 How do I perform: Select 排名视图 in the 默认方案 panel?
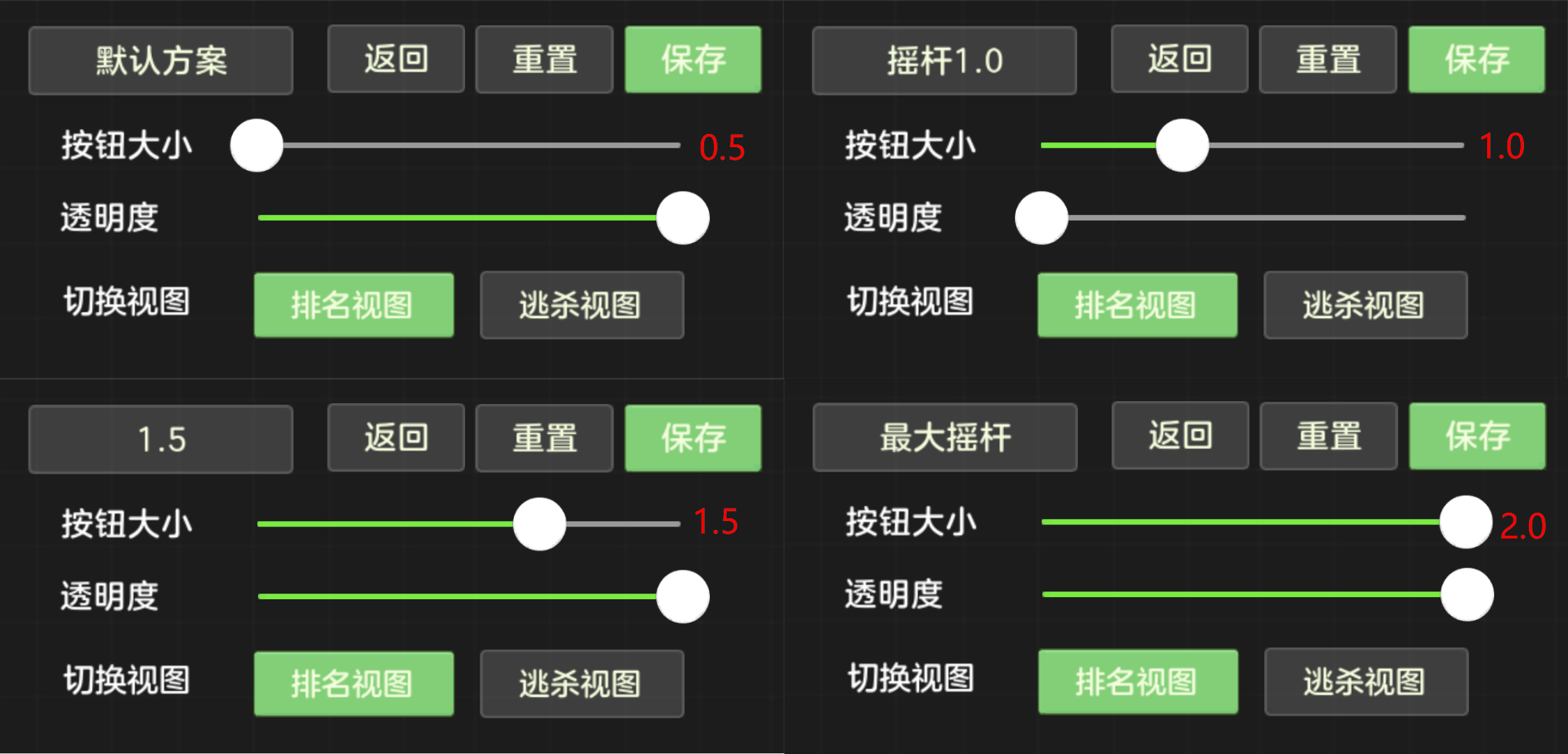[x=353, y=305]
